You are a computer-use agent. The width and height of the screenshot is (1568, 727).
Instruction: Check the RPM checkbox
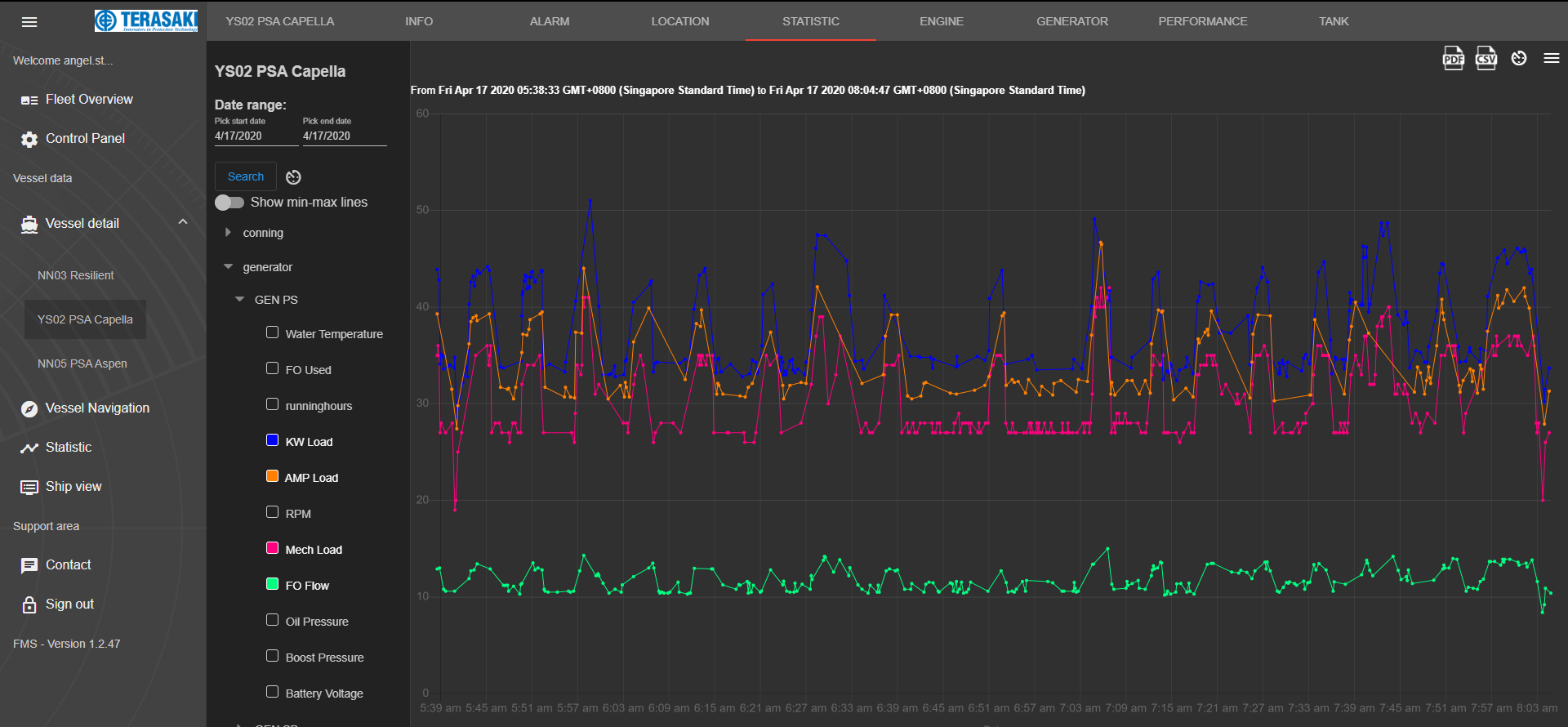(273, 512)
